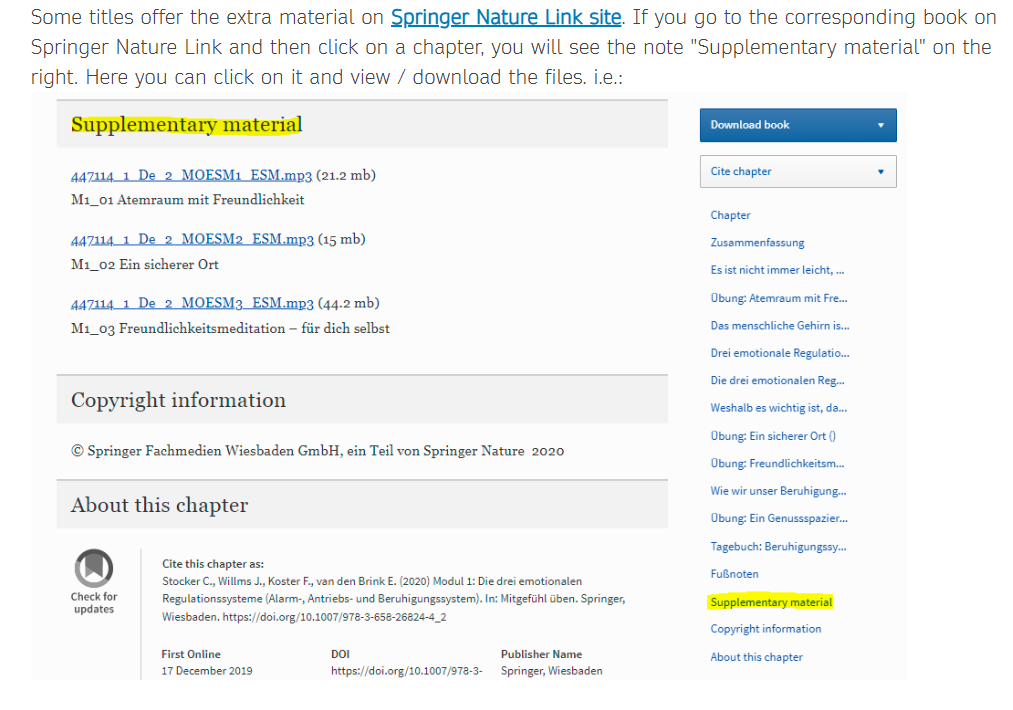Download the MOESM2_ESM.mp3 file
This screenshot has height=710, width=1013.
(x=193, y=239)
